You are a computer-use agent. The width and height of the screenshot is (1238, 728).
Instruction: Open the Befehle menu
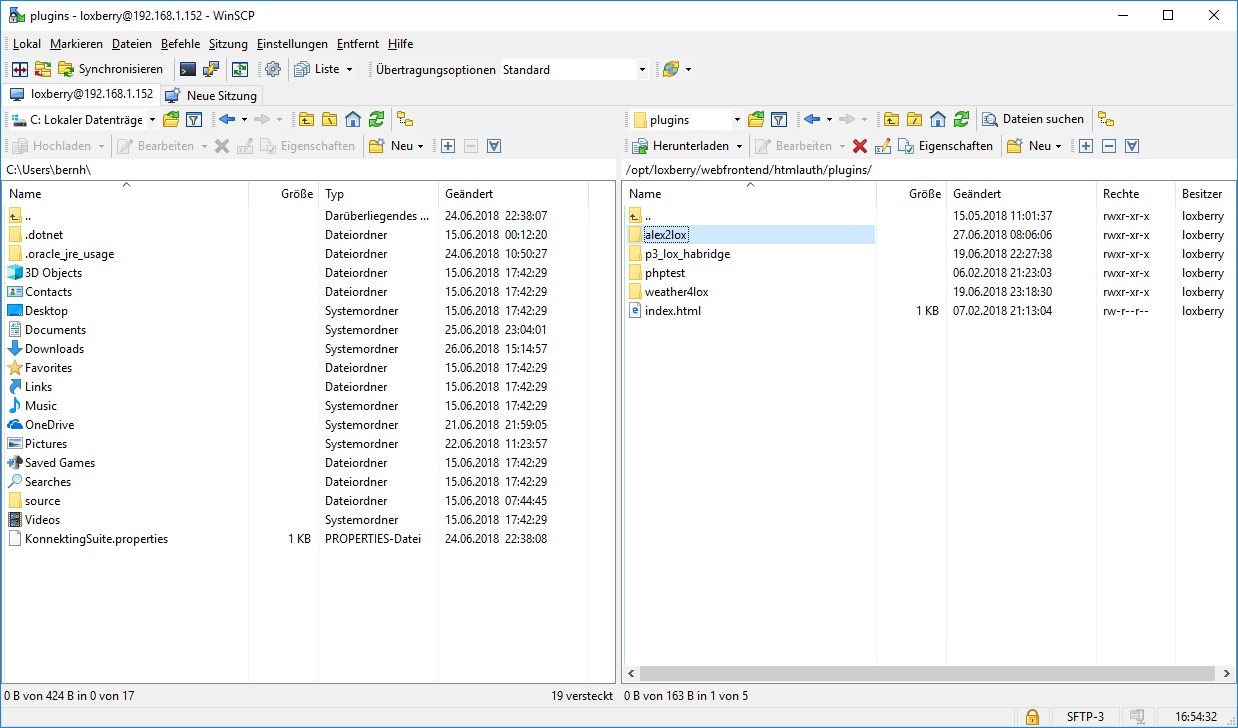click(x=180, y=44)
